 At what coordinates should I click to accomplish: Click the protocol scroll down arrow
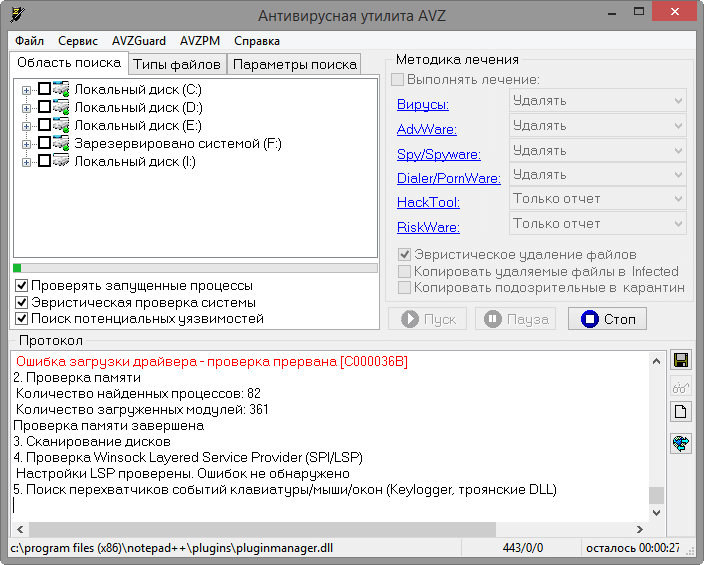tap(656, 512)
